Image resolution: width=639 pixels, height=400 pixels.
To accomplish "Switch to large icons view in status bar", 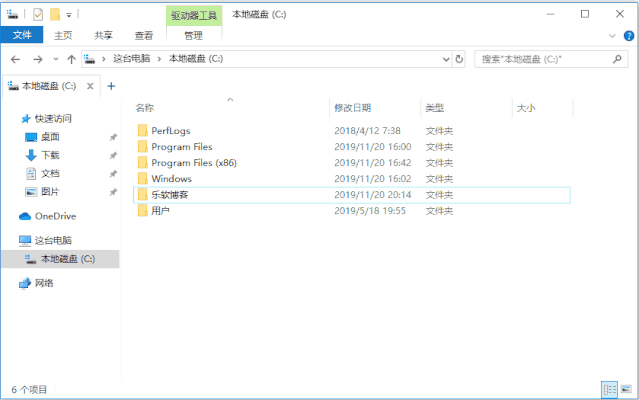I will pyautogui.click(x=626, y=390).
